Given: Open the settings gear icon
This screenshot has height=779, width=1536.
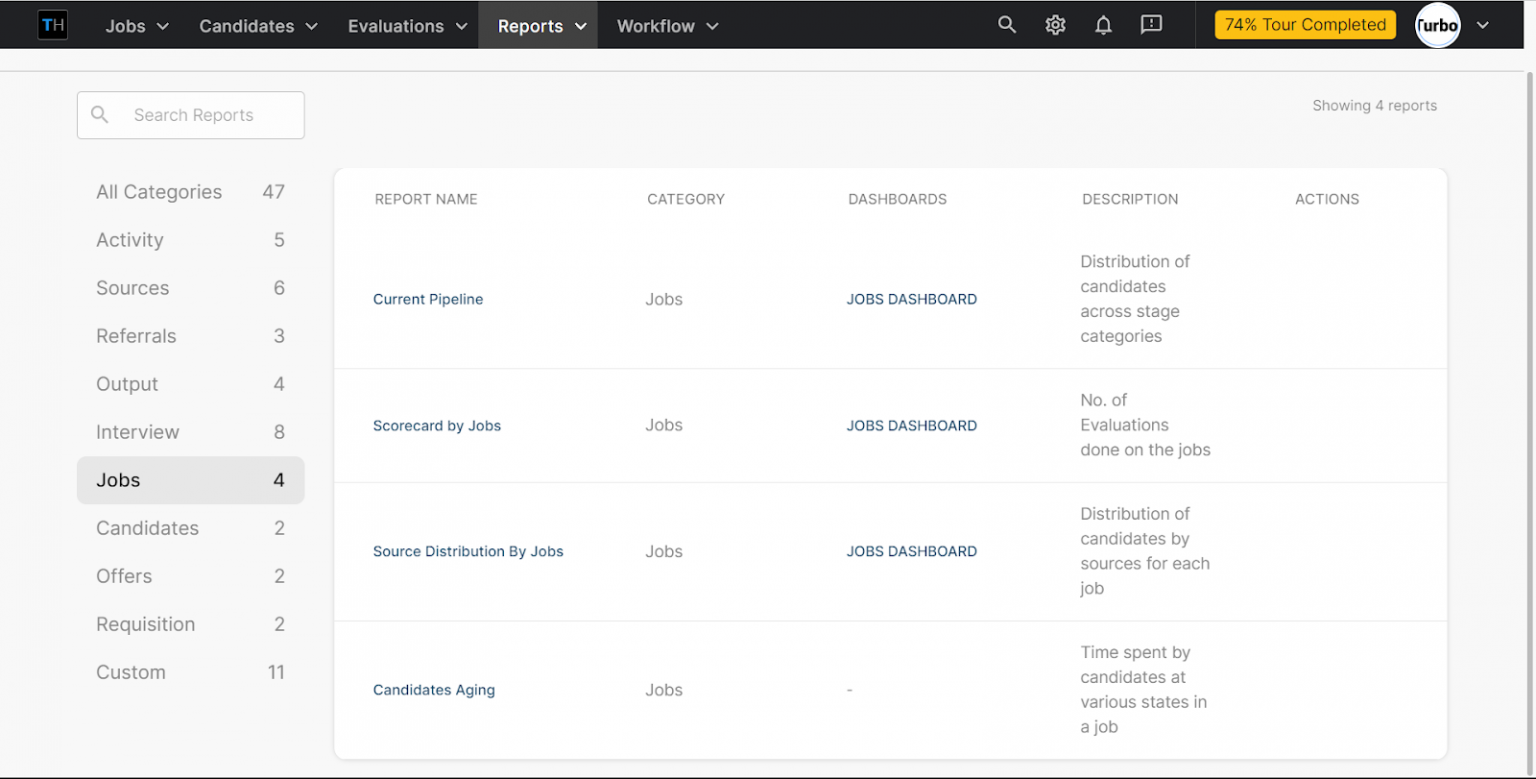Looking at the screenshot, I should point(1055,24).
